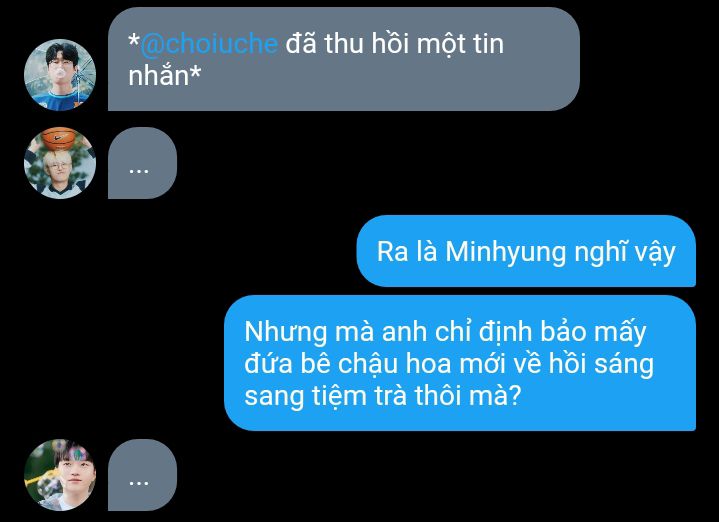Viewport: 719px width, 522px height.
Task: Open the bottom avatar with purple hair
Action: click(x=60, y=475)
